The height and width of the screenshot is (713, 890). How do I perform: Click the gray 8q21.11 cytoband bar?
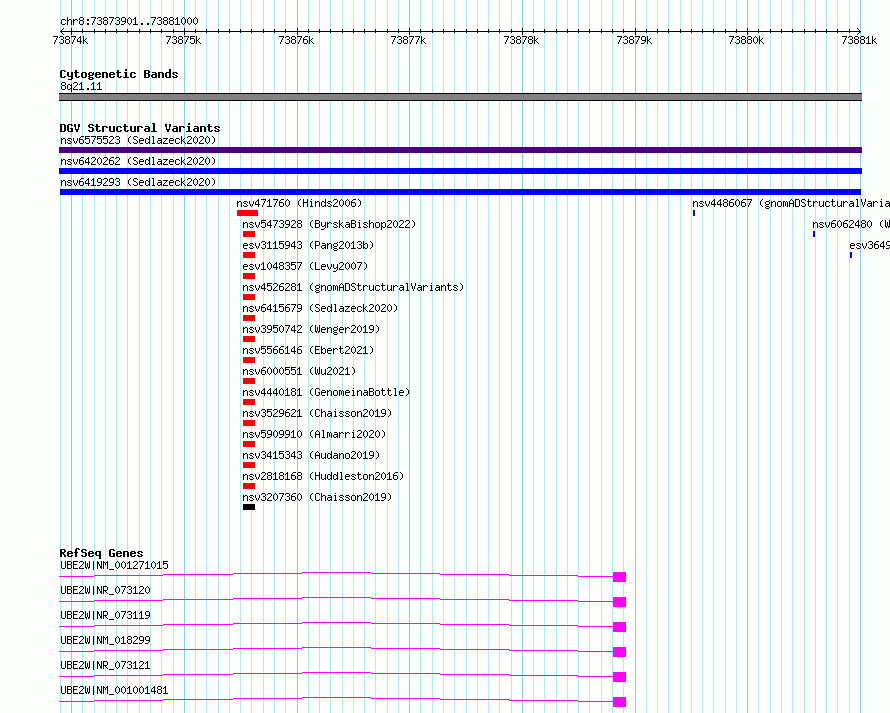[x=460, y=97]
